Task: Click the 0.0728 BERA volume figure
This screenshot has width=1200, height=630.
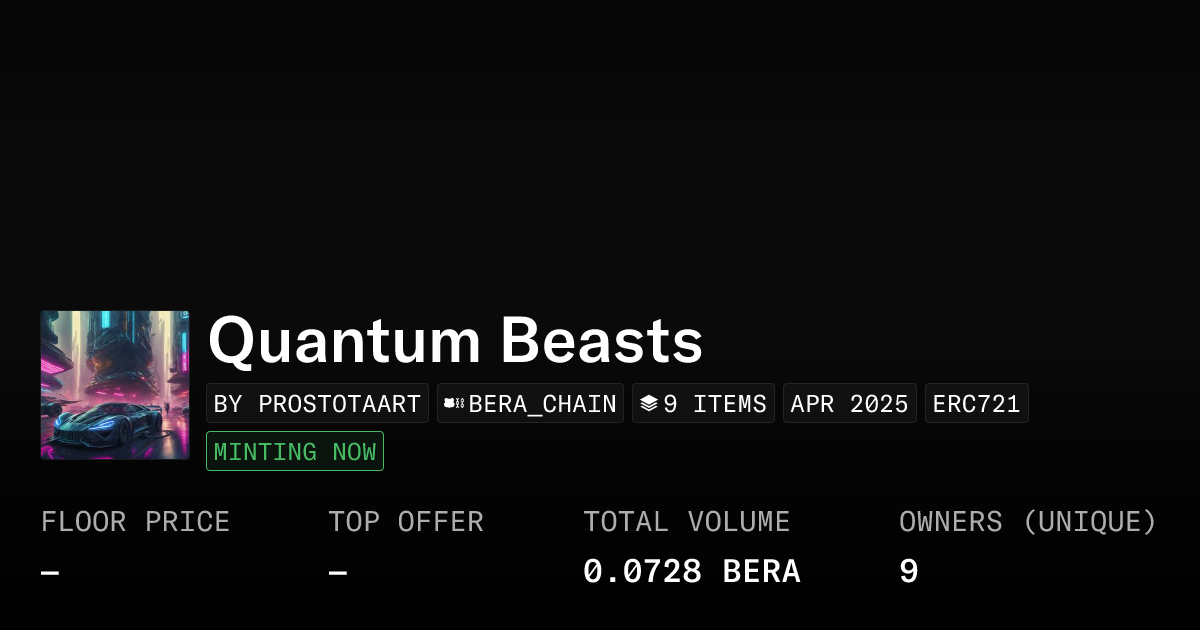Action: [692, 570]
